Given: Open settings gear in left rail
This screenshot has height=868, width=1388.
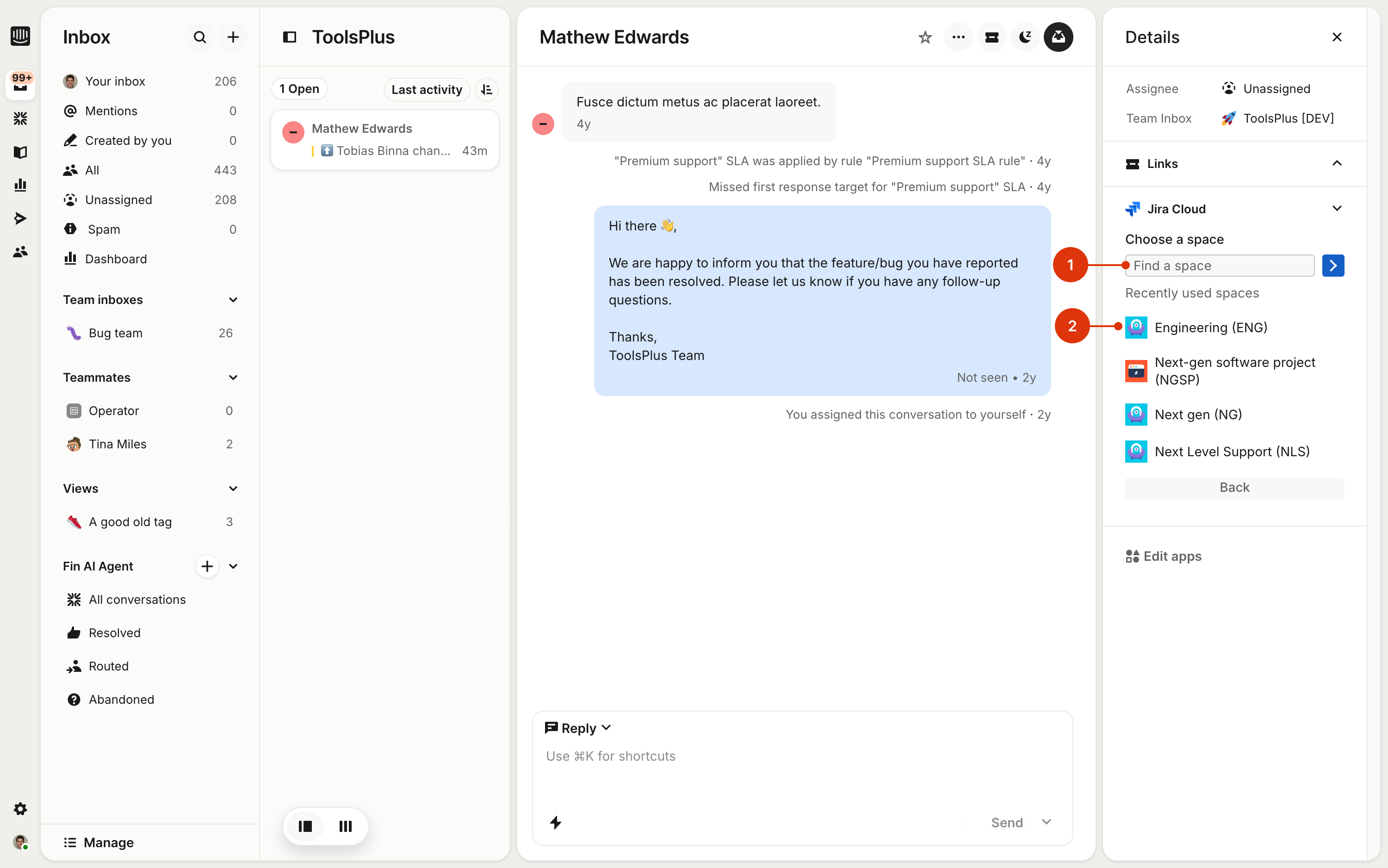Looking at the screenshot, I should [x=20, y=808].
